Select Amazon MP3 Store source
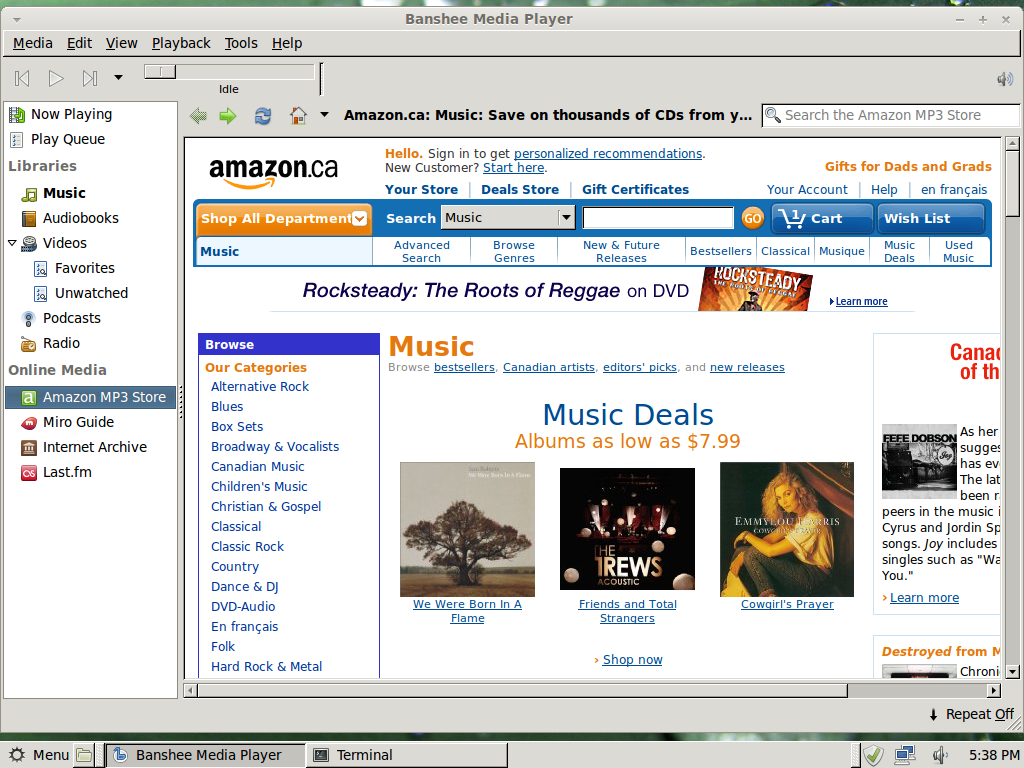Image resolution: width=1024 pixels, height=768 pixels. click(x=90, y=397)
